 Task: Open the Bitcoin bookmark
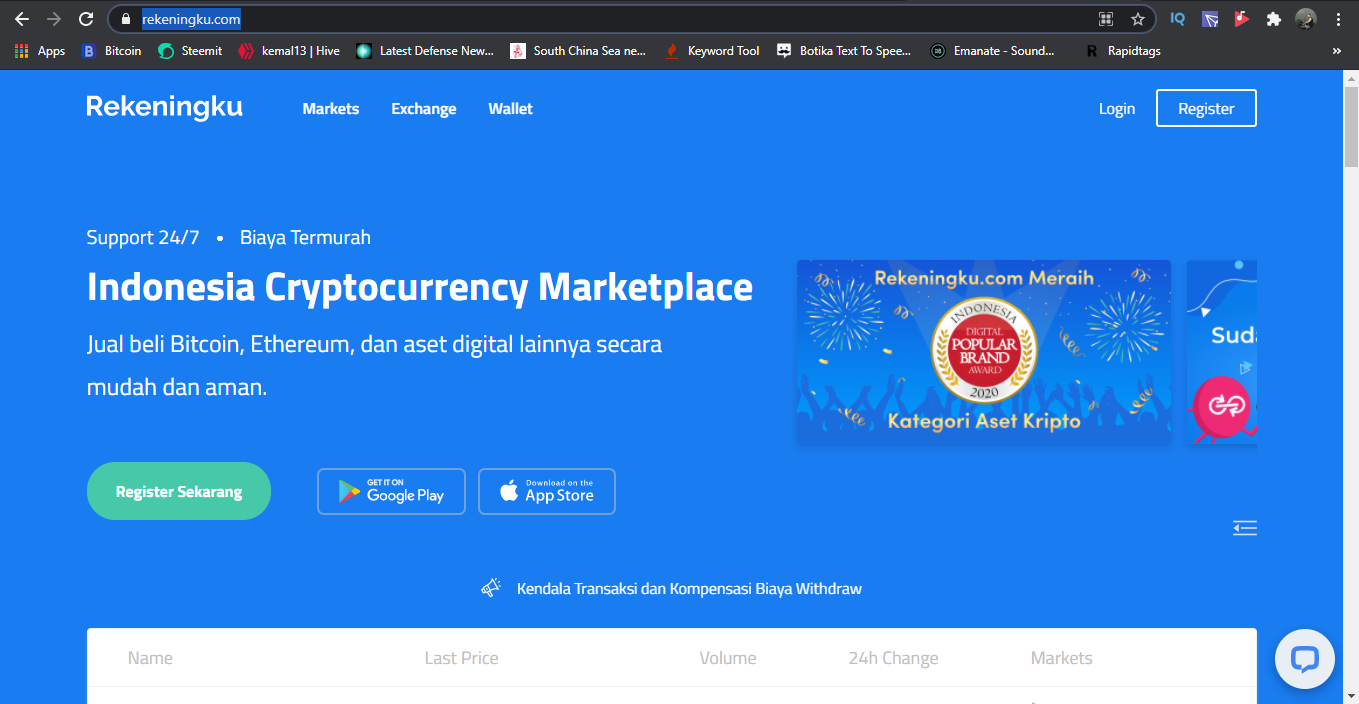[111, 51]
